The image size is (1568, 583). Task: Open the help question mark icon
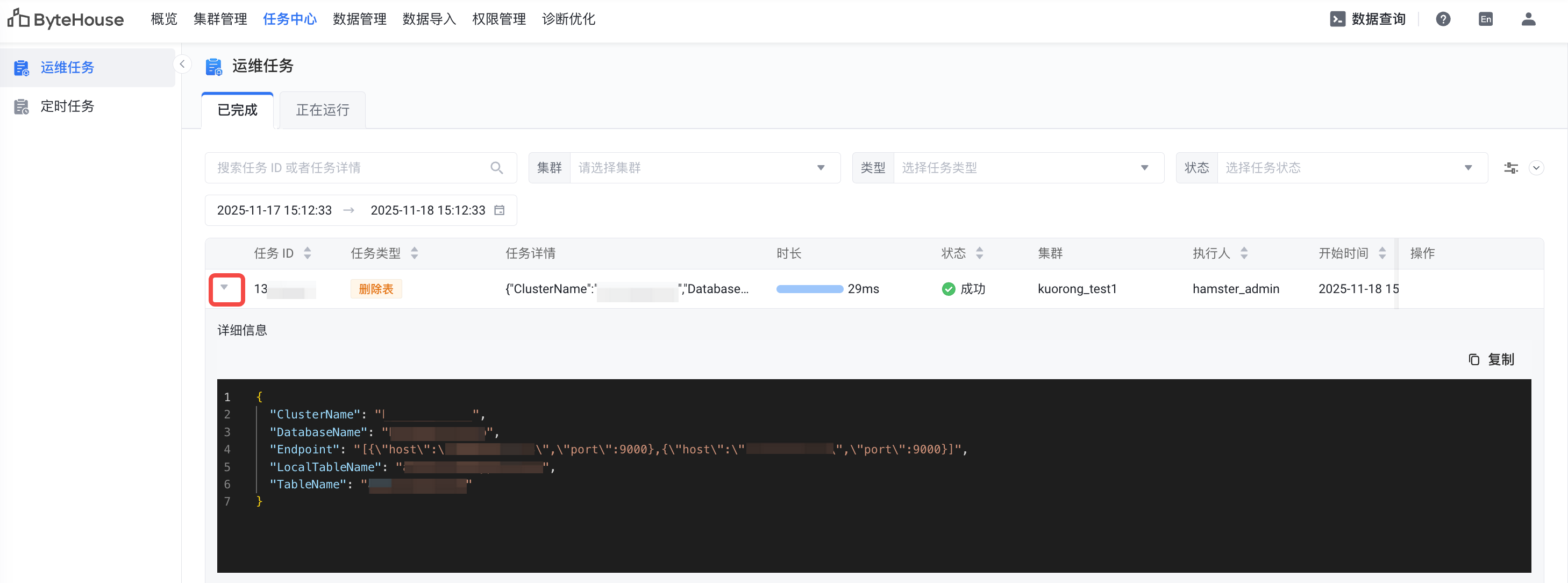tap(1443, 19)
